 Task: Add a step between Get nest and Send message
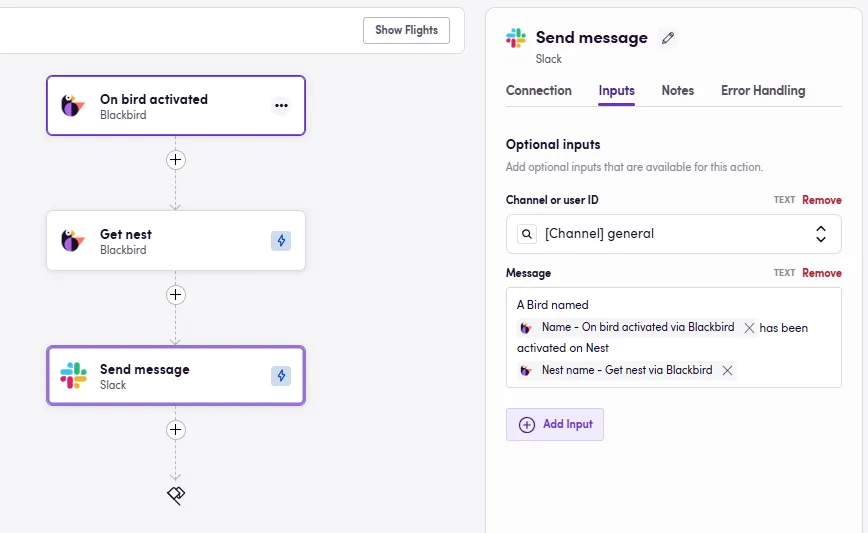(x=175, y=294)
